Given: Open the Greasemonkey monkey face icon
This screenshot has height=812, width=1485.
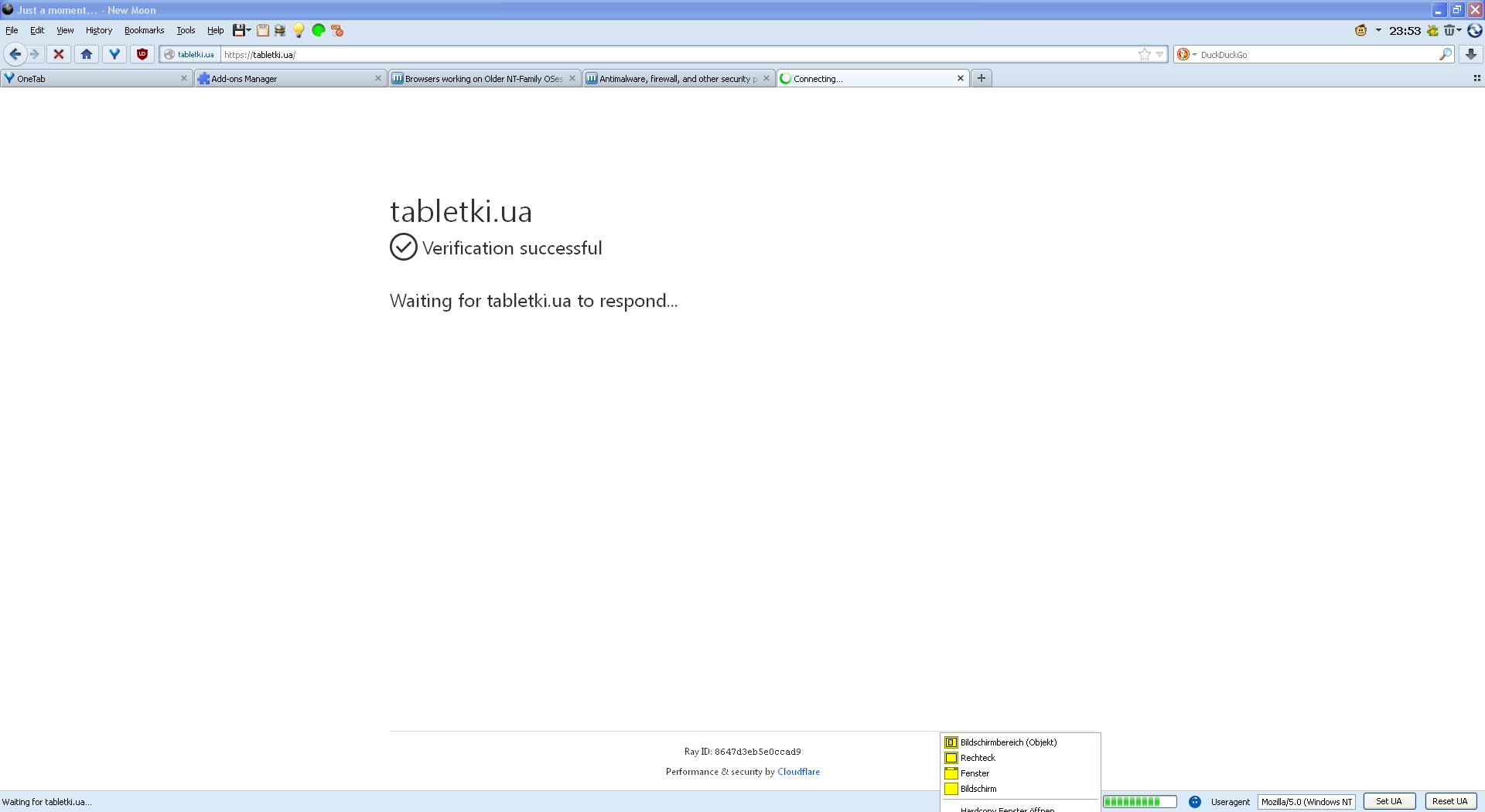Looking at the screenshot, I should 1360,30.
